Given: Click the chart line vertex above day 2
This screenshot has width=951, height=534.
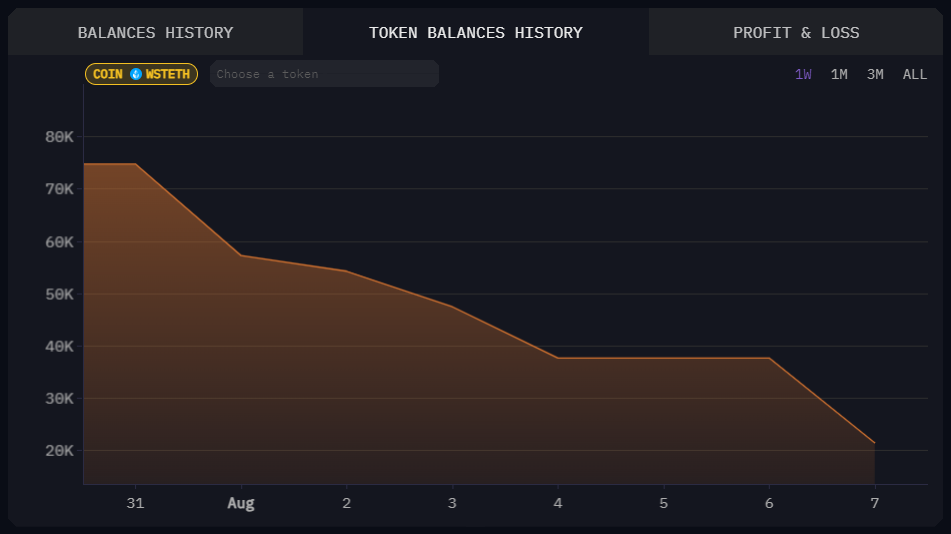Looking at the screenshot, I should [x=346, y=271].
